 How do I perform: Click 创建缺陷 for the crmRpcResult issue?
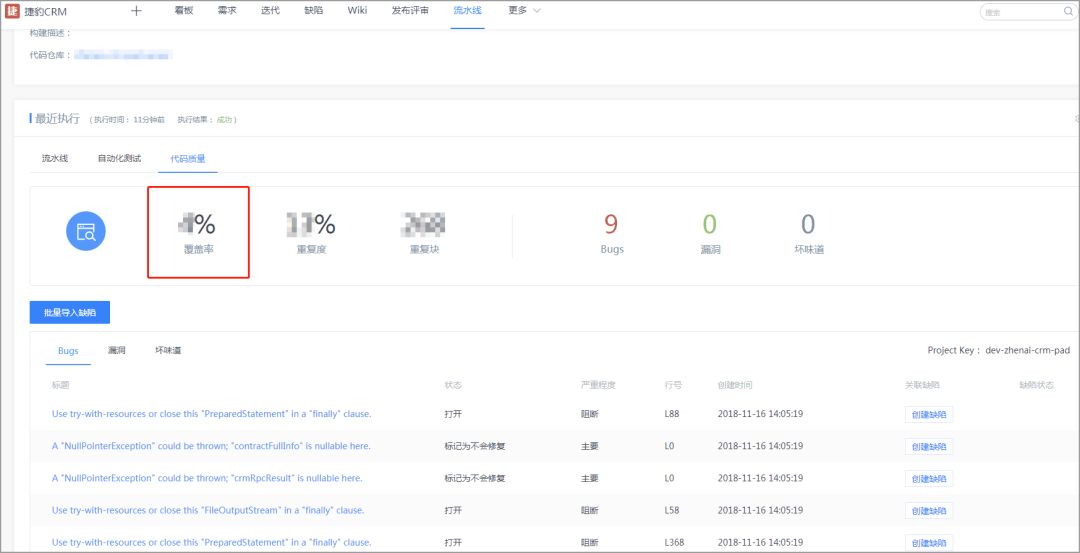pos(928,479)
